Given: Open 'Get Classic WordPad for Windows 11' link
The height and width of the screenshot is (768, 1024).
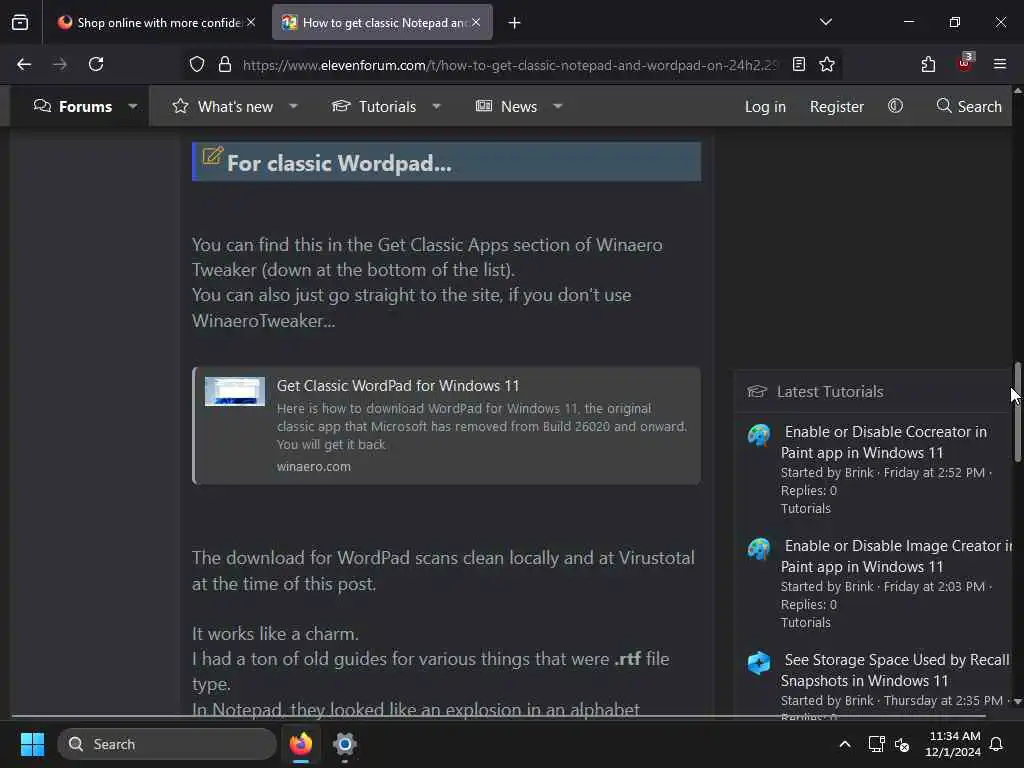Looking at the screenshot, I should 398,385.
